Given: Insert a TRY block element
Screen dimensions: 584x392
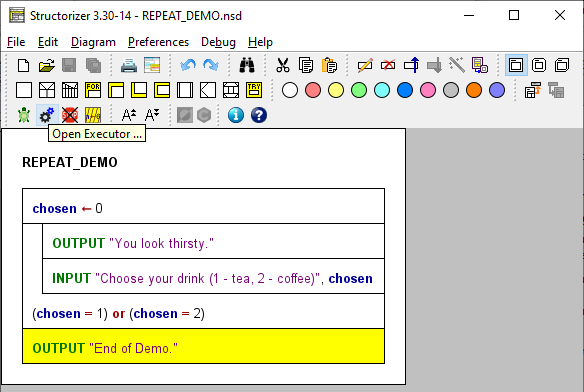Looking at the screenshot, I should click(254, 90).
